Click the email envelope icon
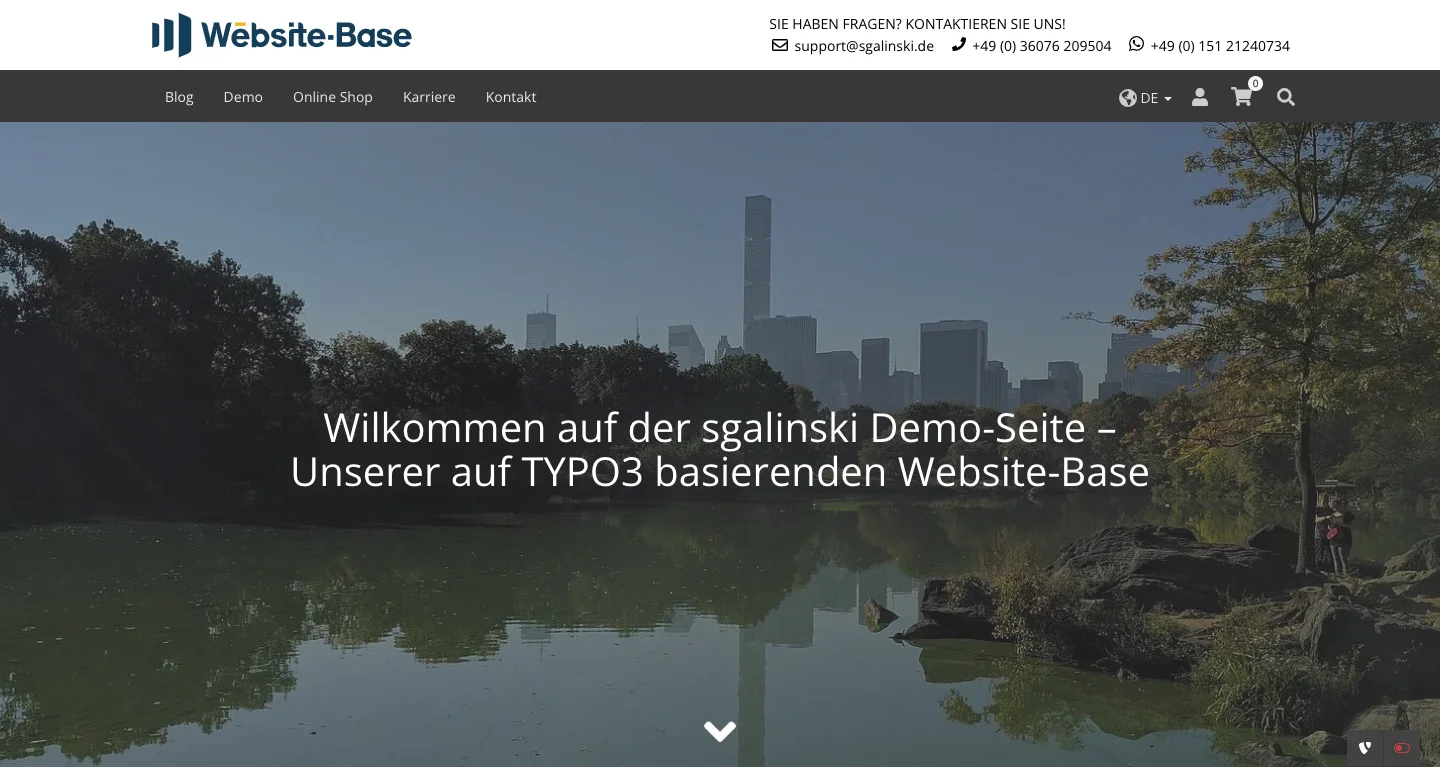1440x767 pixels. click(779, 45)
